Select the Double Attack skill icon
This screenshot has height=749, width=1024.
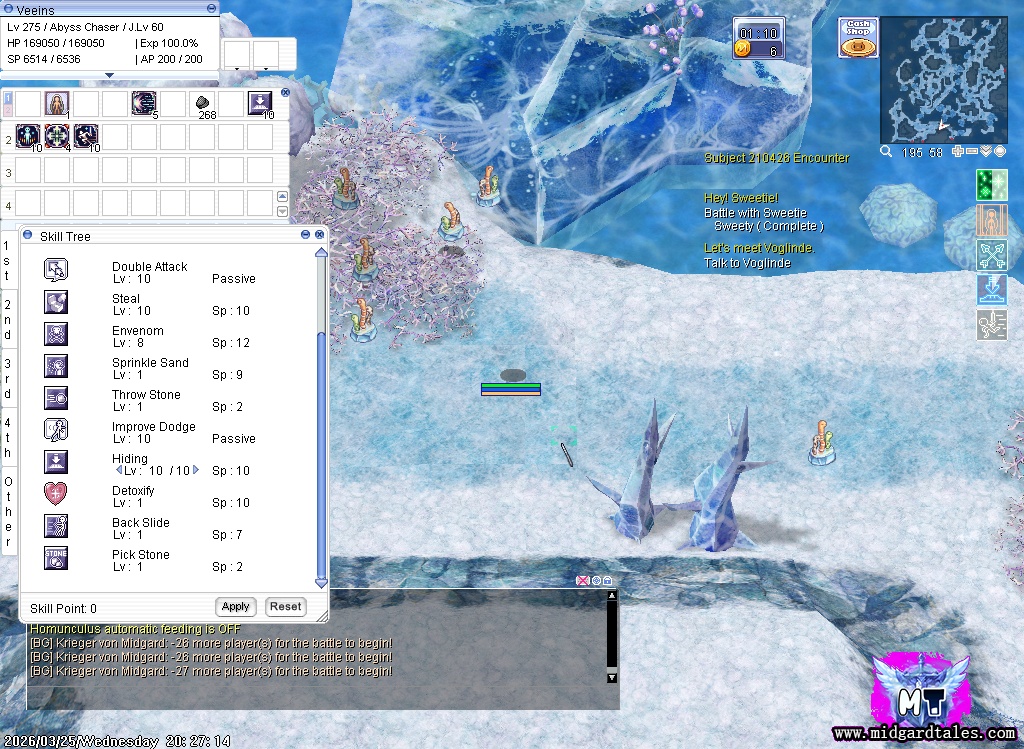point(56,270)
